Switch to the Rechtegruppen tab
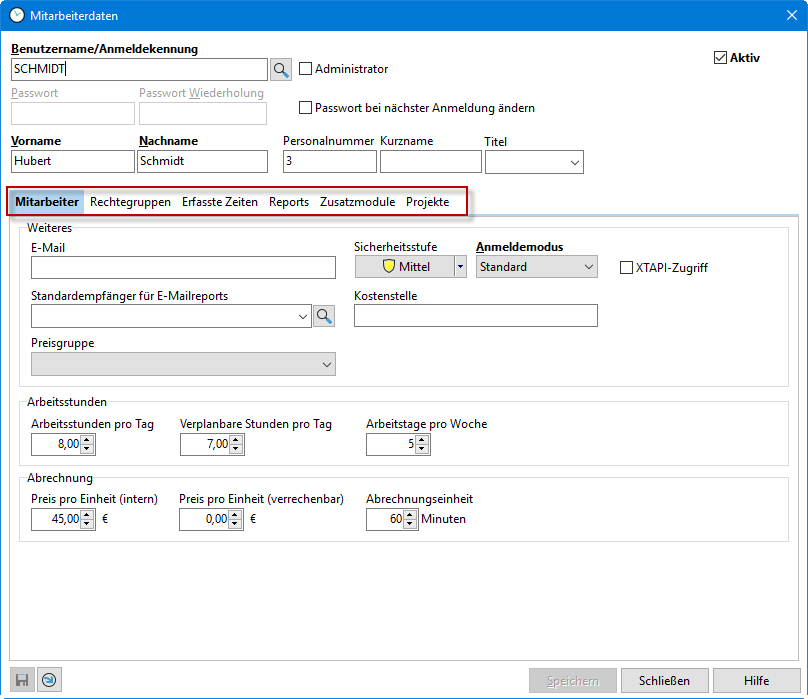808x699 pixels. coord(130,202)
